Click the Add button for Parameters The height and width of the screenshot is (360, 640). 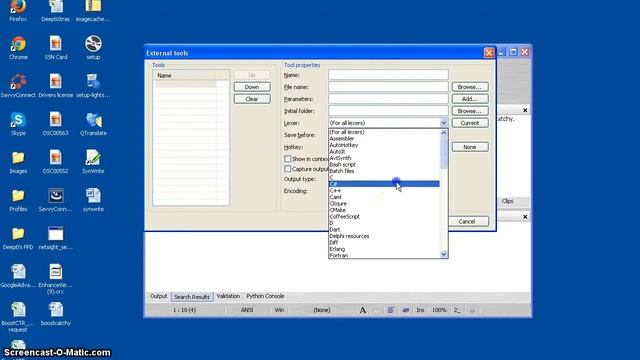click(x=470, y=99)
